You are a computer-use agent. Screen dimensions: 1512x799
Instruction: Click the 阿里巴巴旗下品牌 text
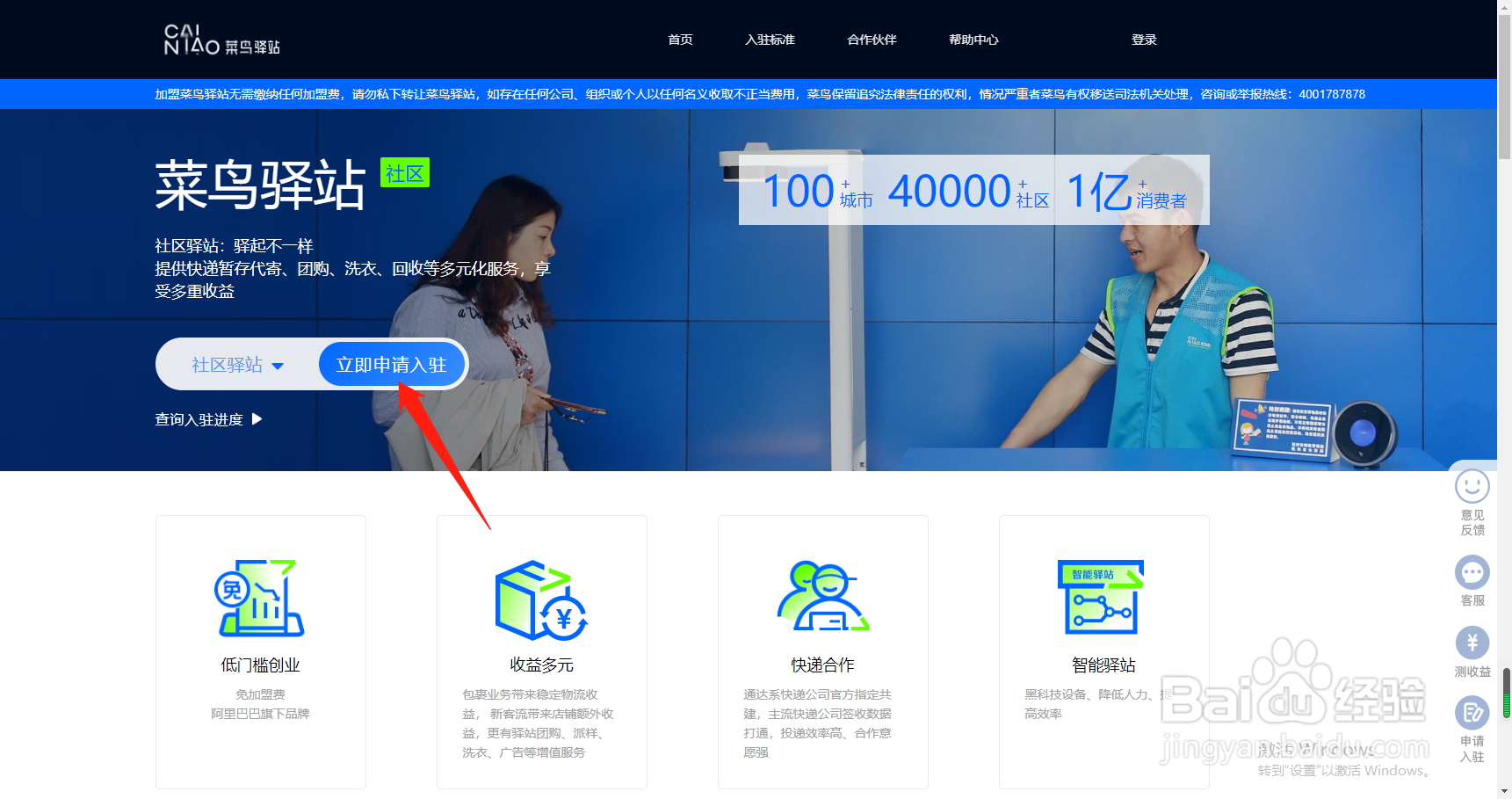260,714
